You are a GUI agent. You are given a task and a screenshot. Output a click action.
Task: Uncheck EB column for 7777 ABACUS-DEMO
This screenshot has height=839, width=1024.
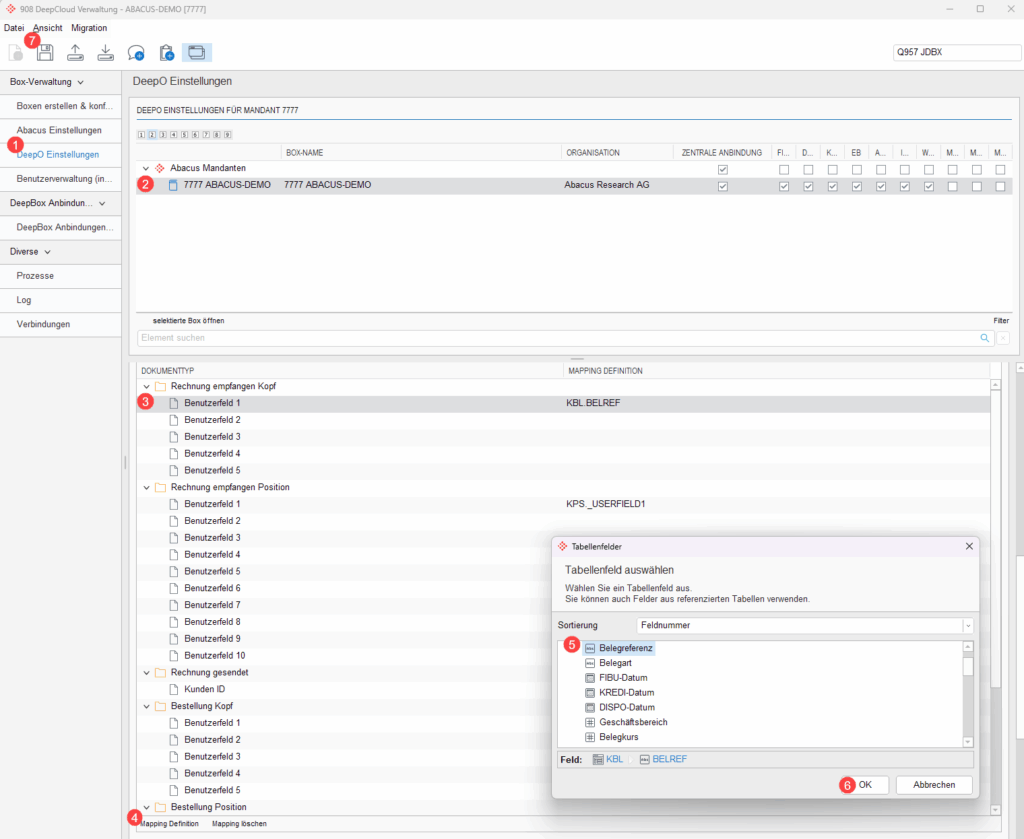click(856, 187)
